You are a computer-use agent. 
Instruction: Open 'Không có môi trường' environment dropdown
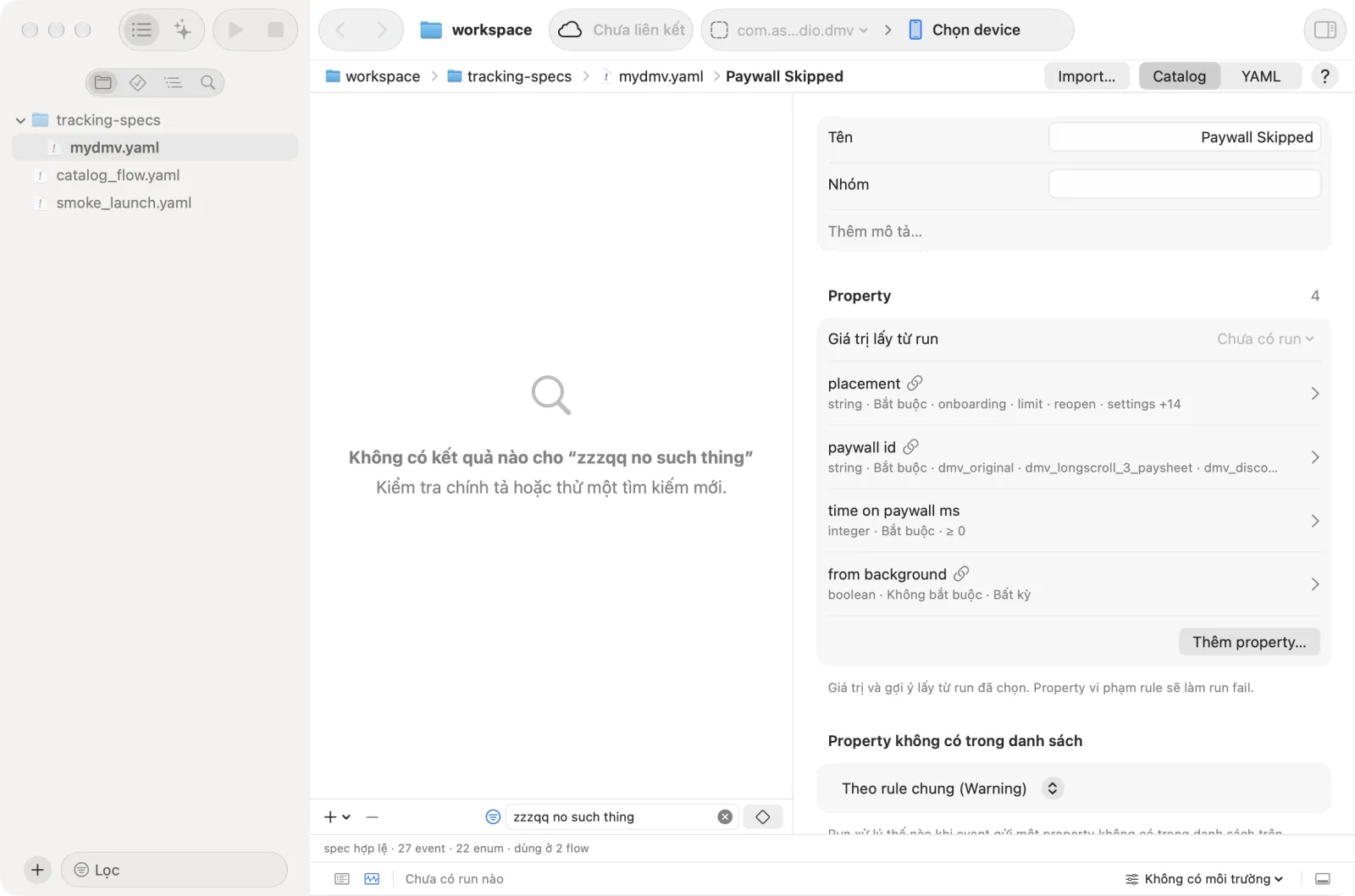[x=1203, y=879]
